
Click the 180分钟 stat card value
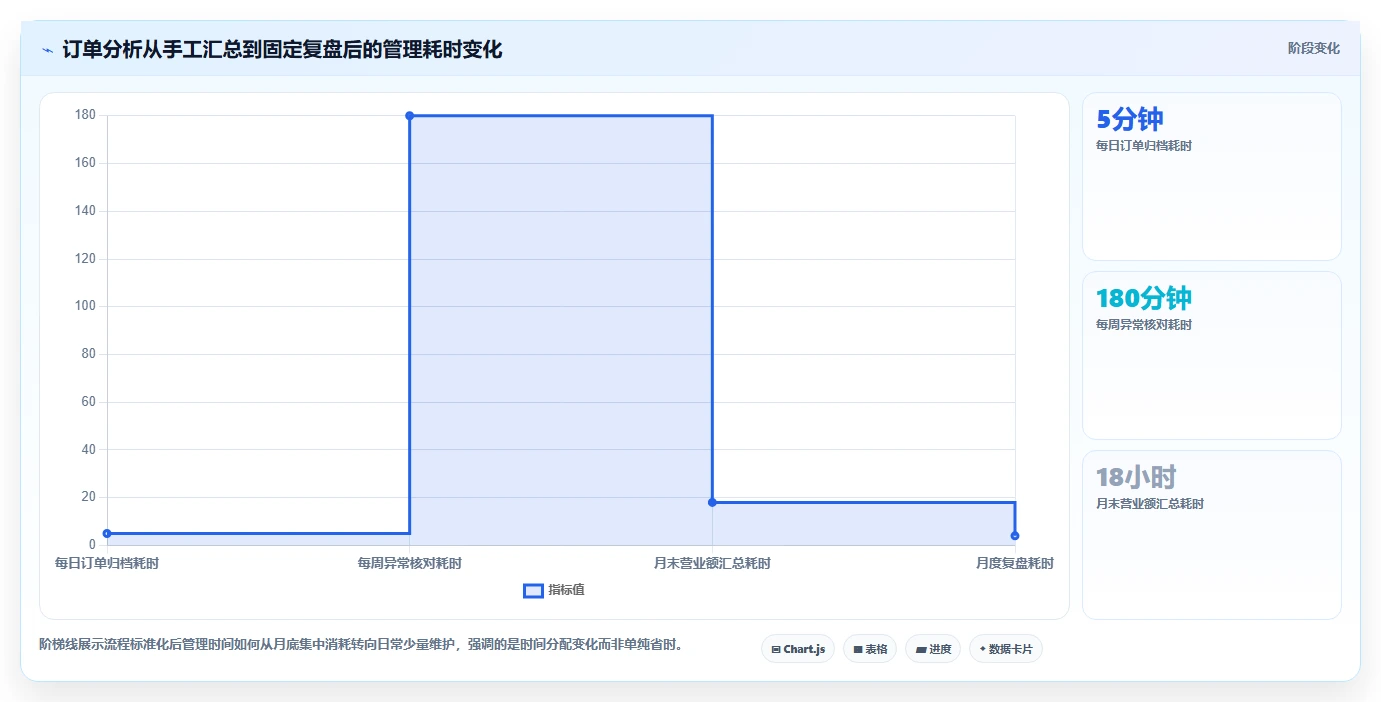(1144, 298)
